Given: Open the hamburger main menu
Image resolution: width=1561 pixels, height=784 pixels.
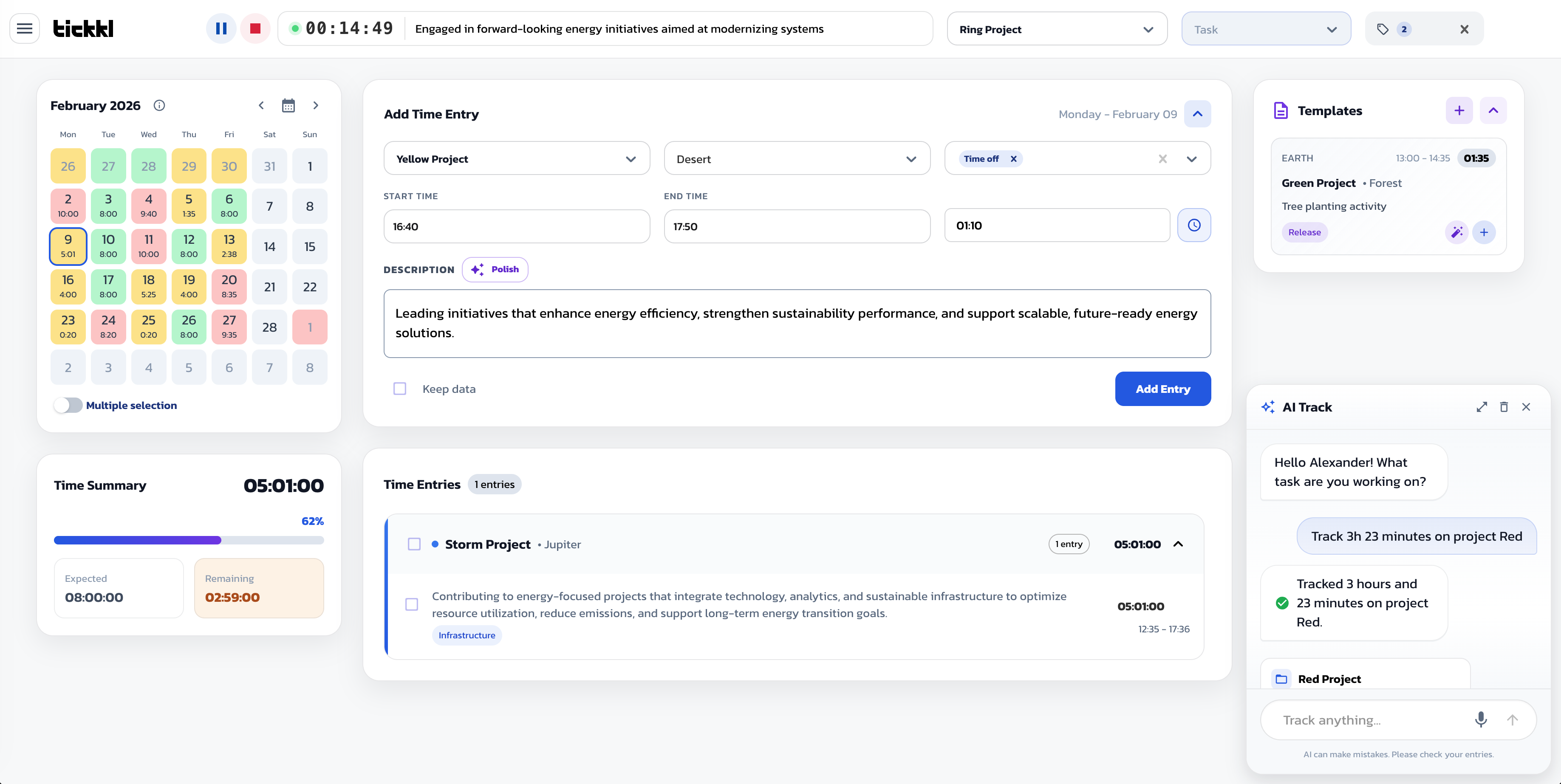Looking at the screenshot, I should tap(25, 28).
